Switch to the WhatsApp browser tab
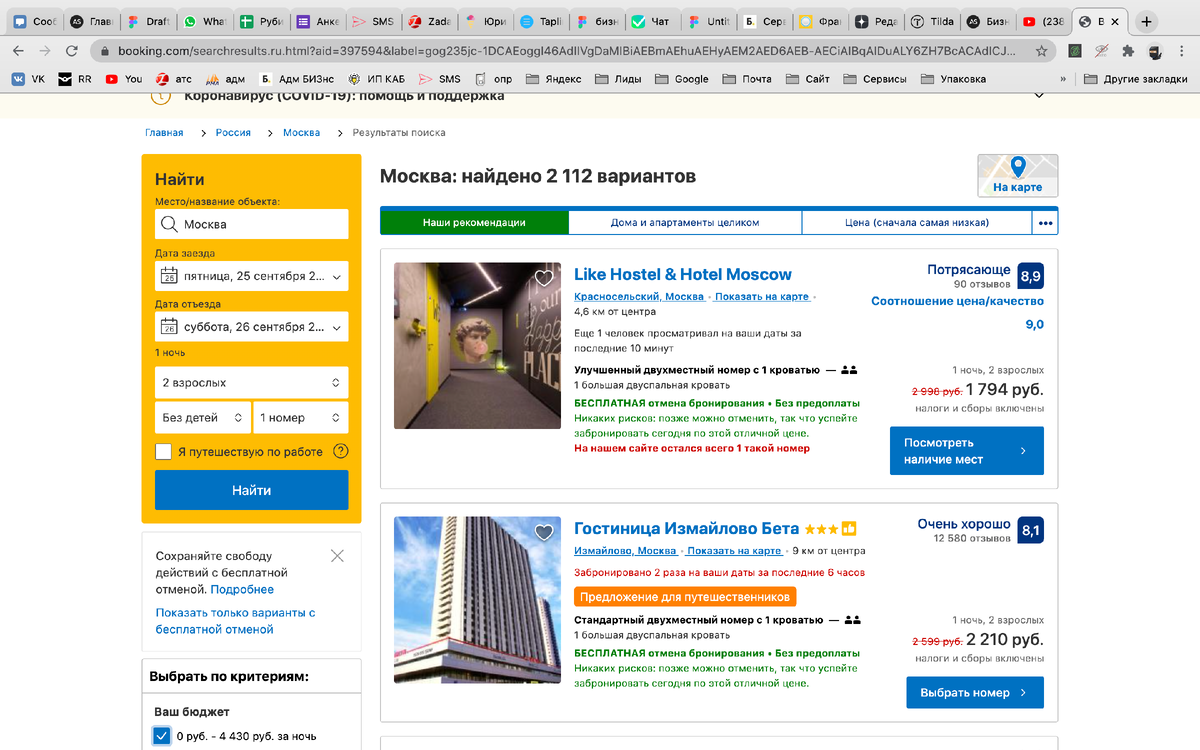Viewport: 1200px width, 750px height. click(x=205, y=21)
